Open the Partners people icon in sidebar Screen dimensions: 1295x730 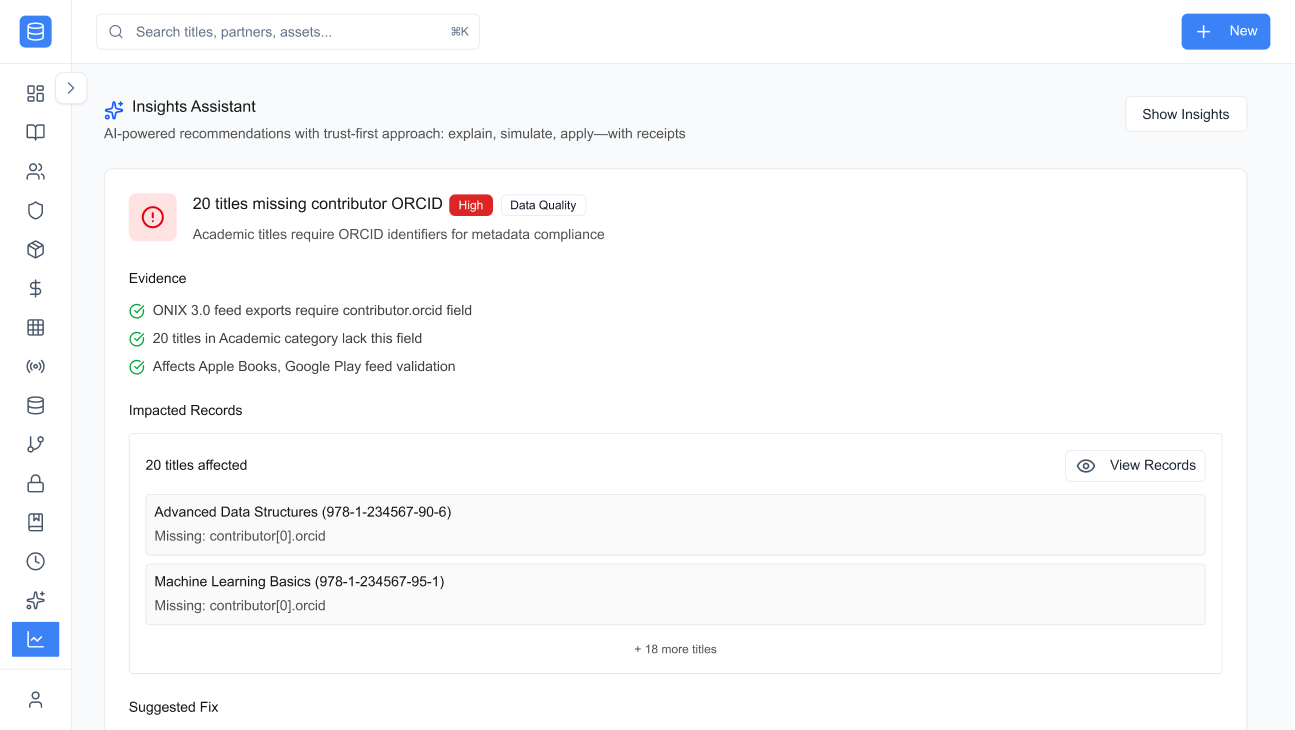(35, 171)
